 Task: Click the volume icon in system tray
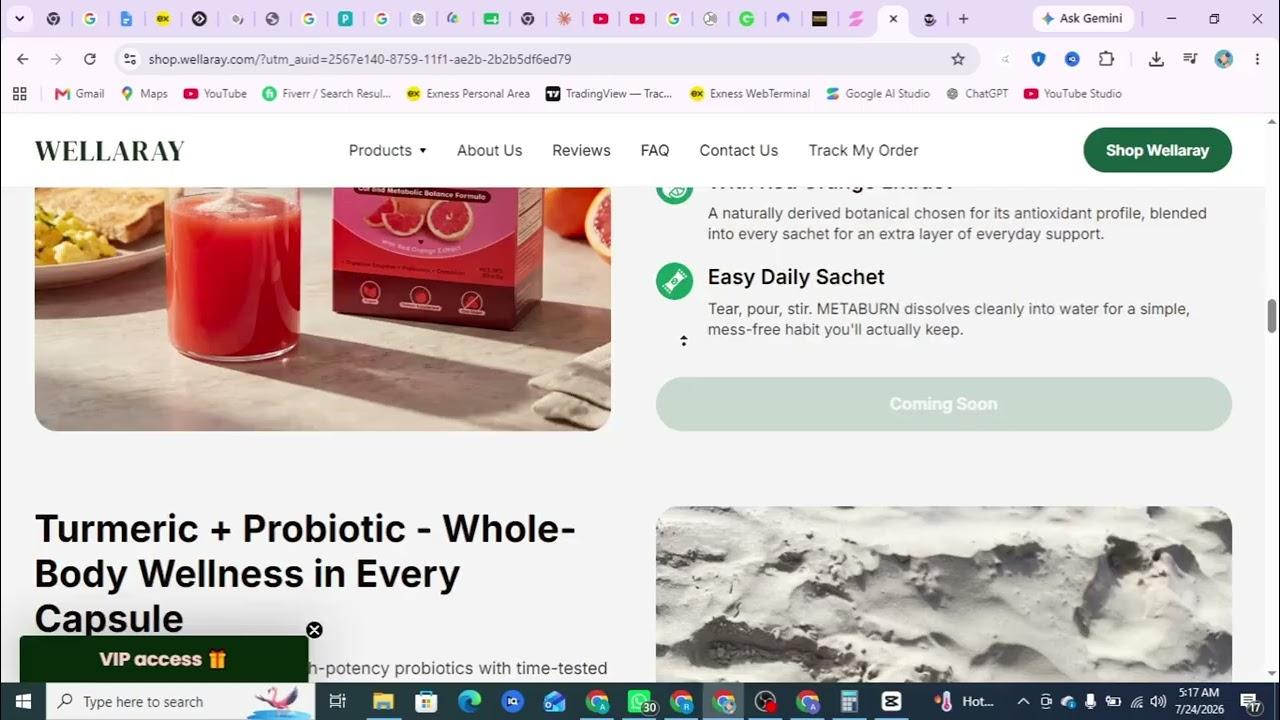(x=1158, y=701)
